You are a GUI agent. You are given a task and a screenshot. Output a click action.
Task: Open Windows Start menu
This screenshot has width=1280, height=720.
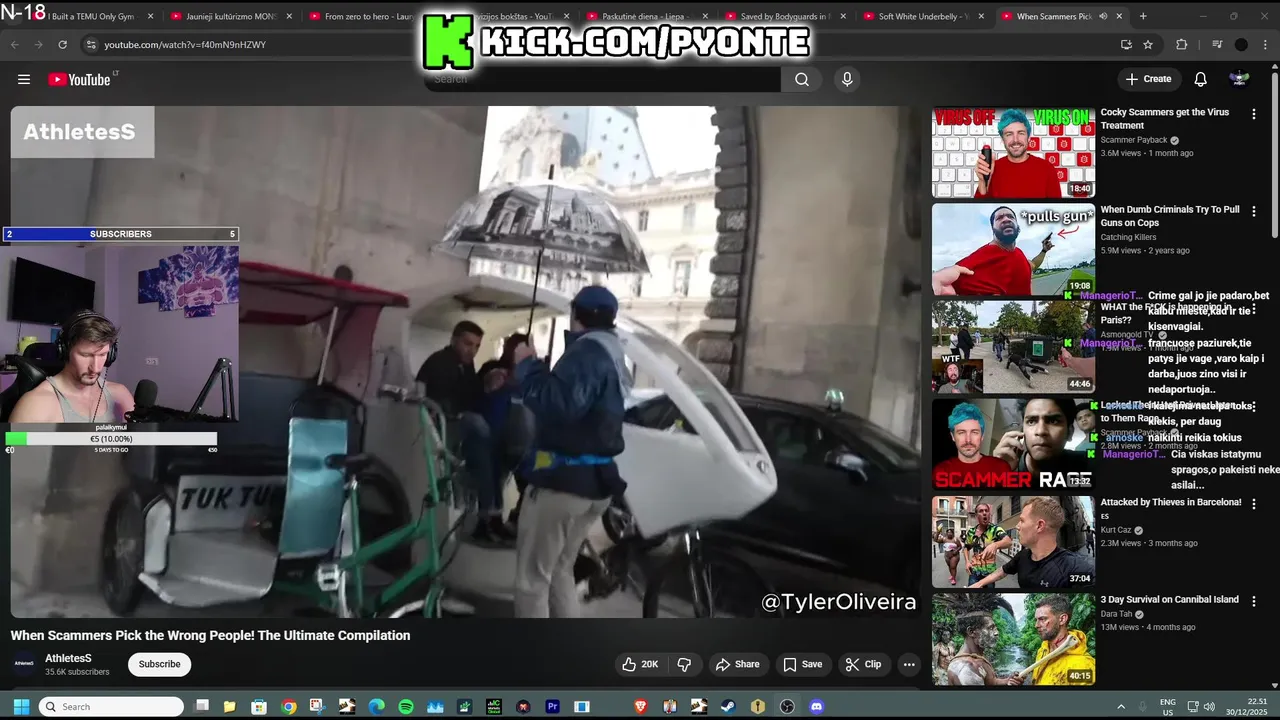tap(21, 706)
